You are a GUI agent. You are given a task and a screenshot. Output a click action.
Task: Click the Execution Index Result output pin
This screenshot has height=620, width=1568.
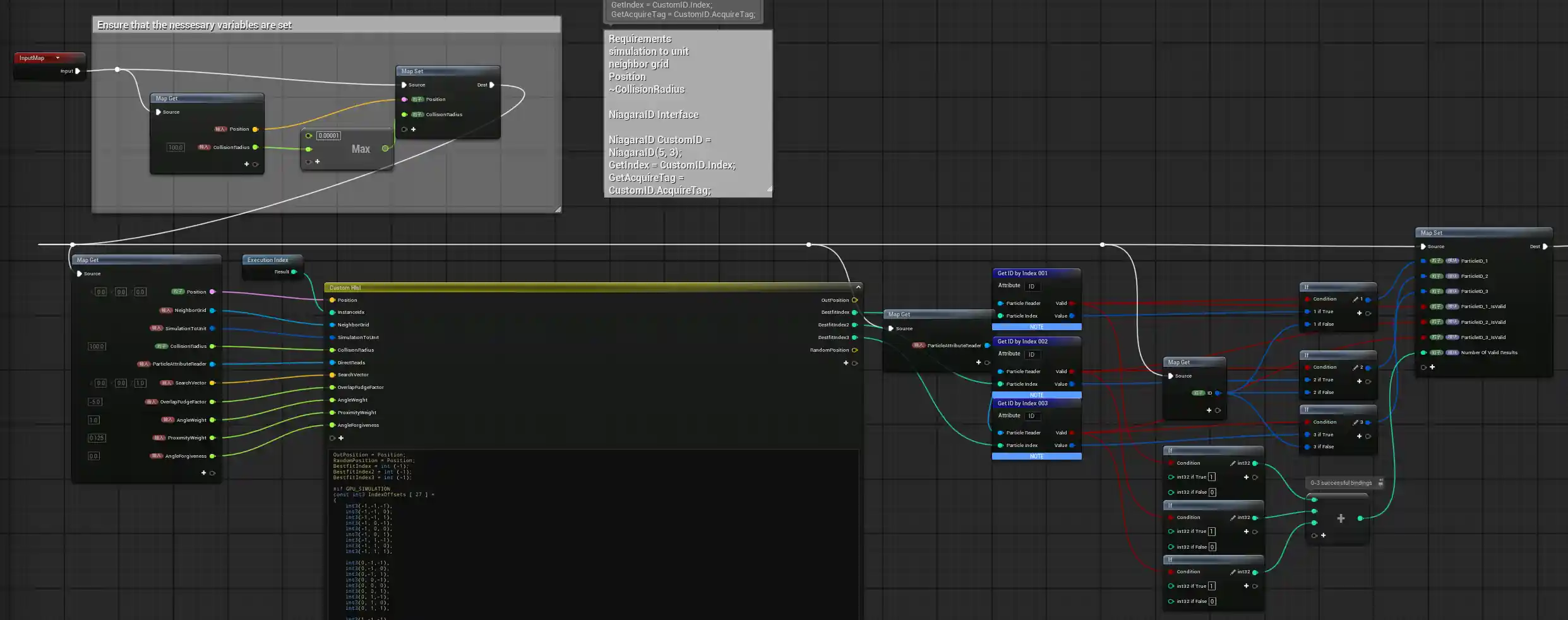(x=294, y=272)
